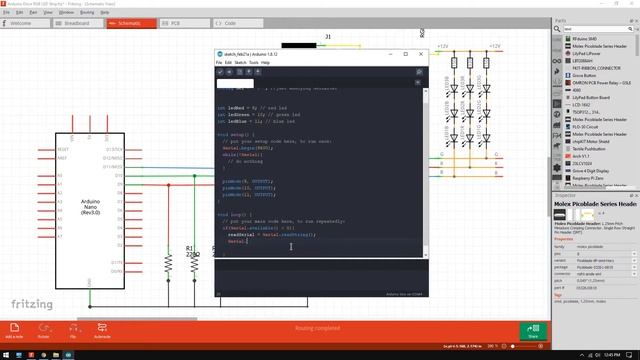Switch to the Breadboard tab
Image resolution: width=640 pixels, height=360 pixels.
[x=78, y=23]
